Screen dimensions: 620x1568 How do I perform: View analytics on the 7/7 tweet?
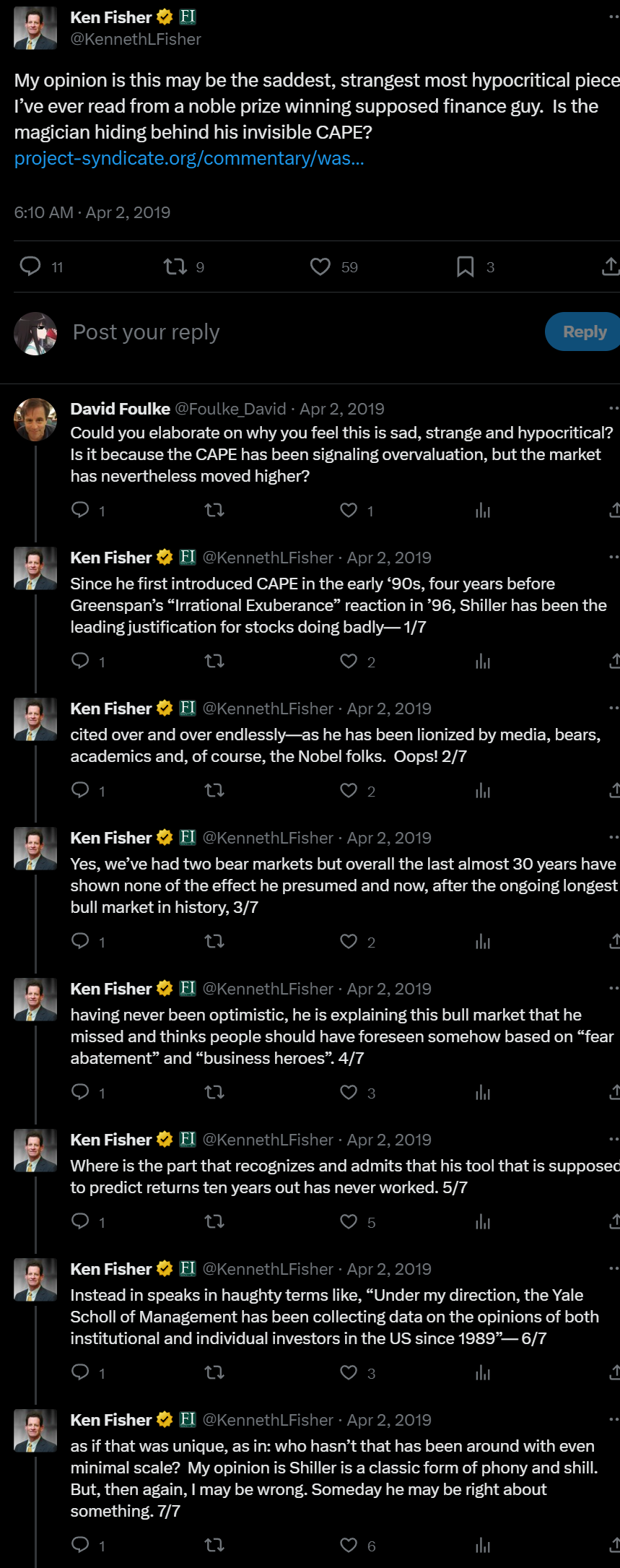tap(483, 1545)
